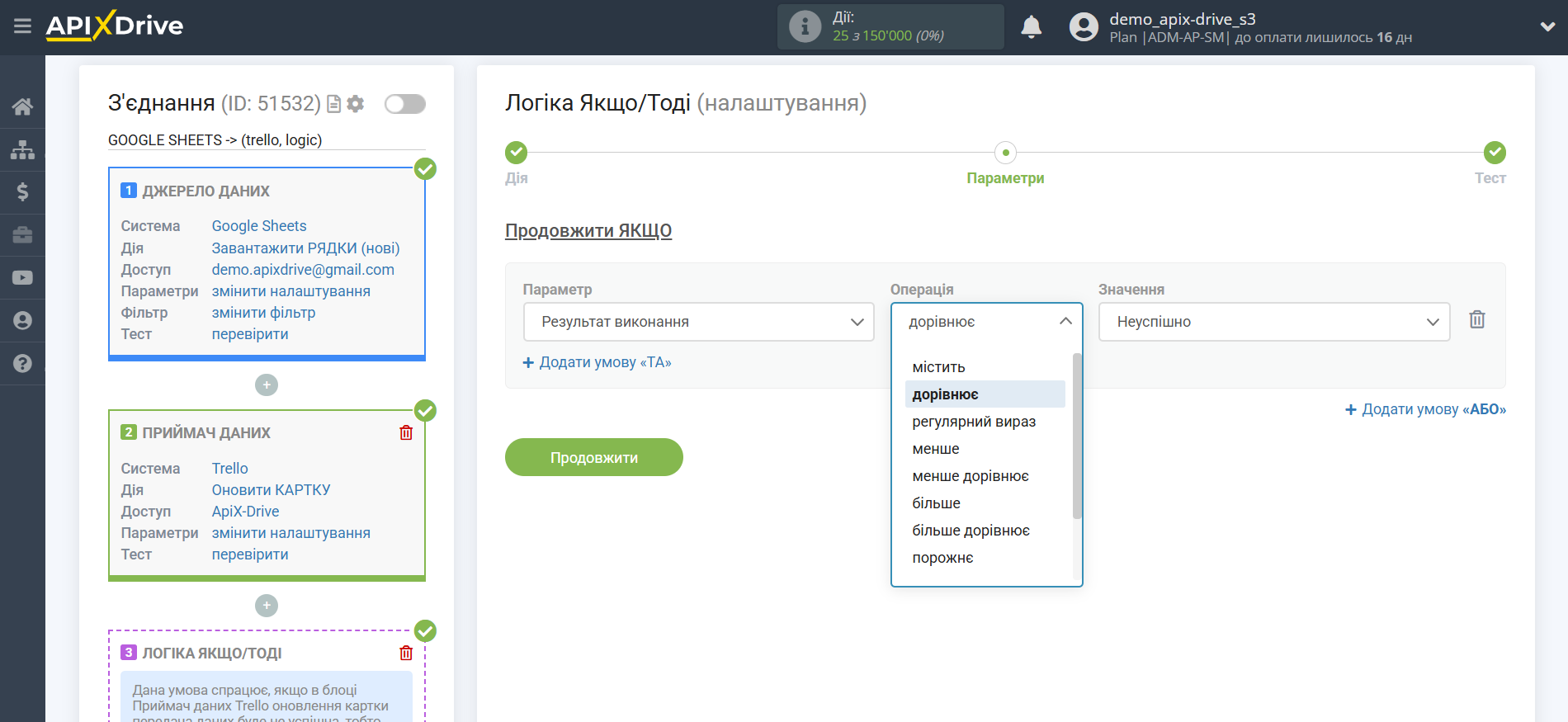The image size is (1568, 722).
Task: Open the YouTube video icon in sidebar
Action: (22, 278)
